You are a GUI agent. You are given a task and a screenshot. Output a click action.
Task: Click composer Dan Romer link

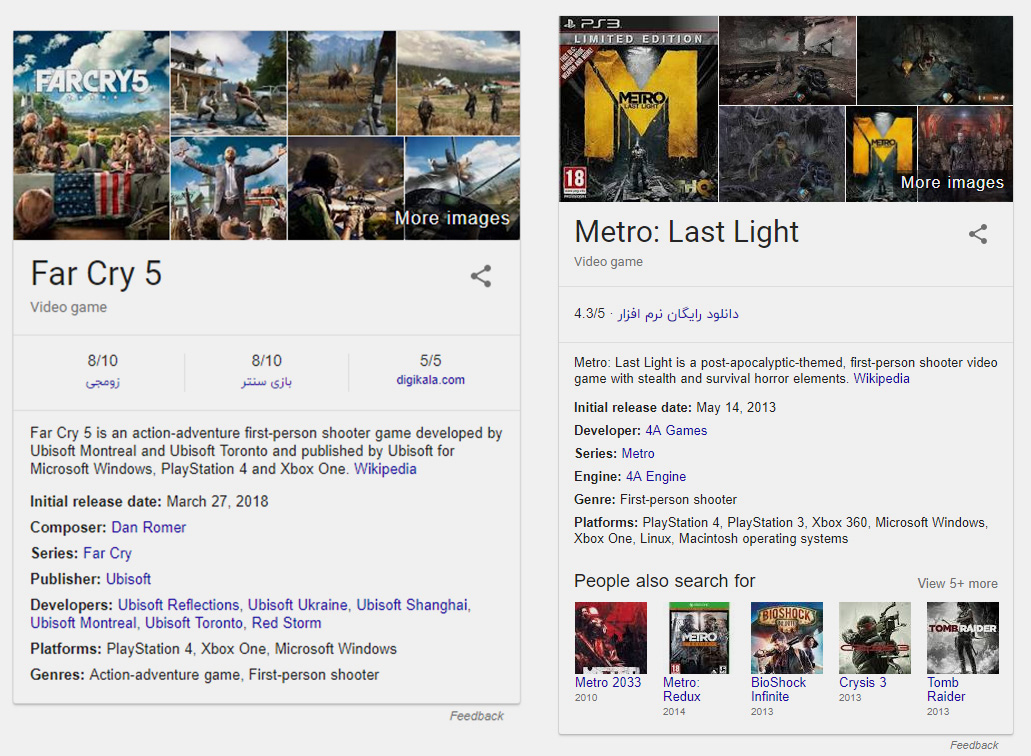tap(149, 527)
